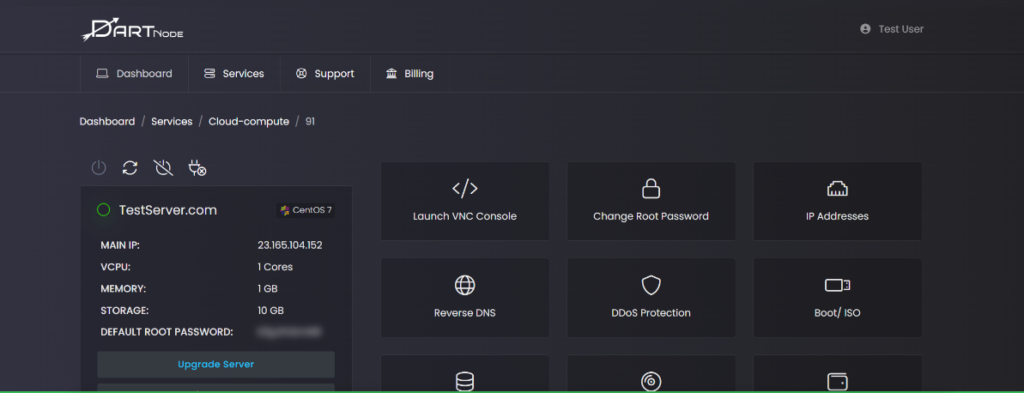Click the globe icon

(x=465, y=285)
